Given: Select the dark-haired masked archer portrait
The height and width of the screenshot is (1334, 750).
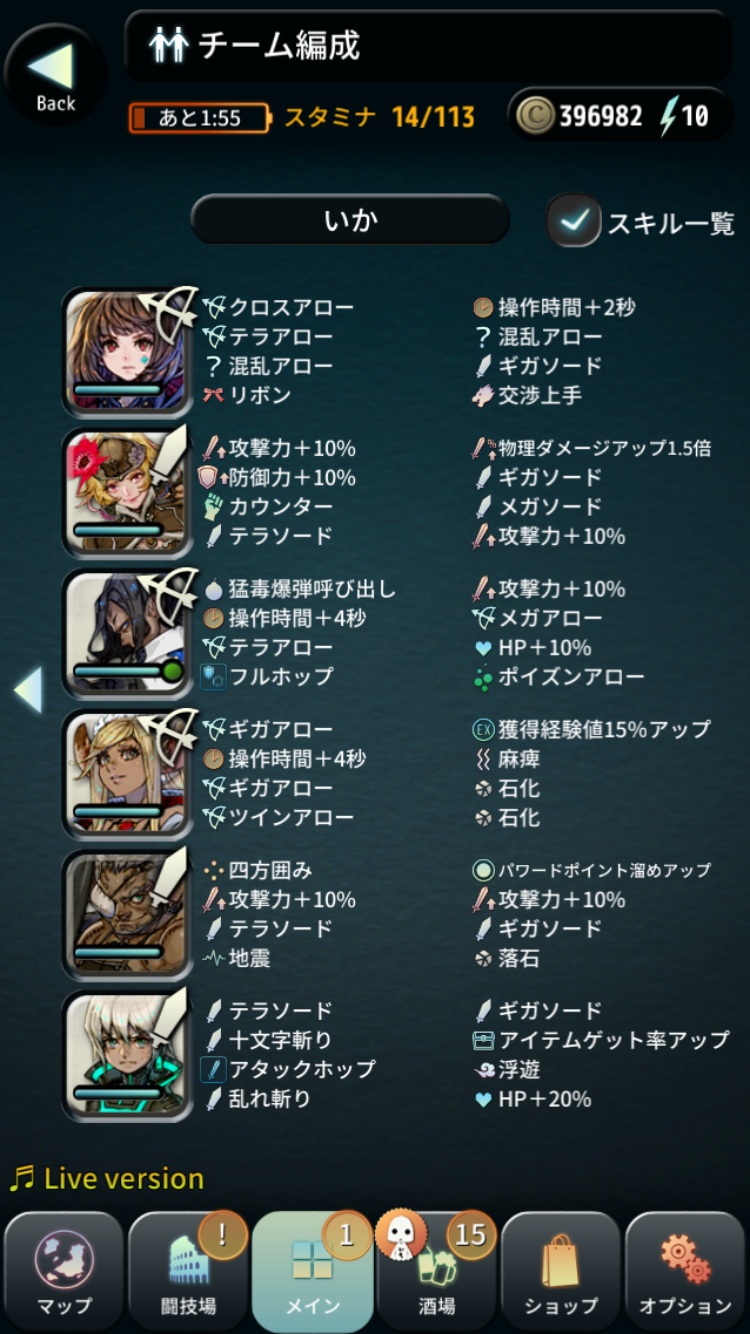Looking at the screenshot, I should point(127,633).
